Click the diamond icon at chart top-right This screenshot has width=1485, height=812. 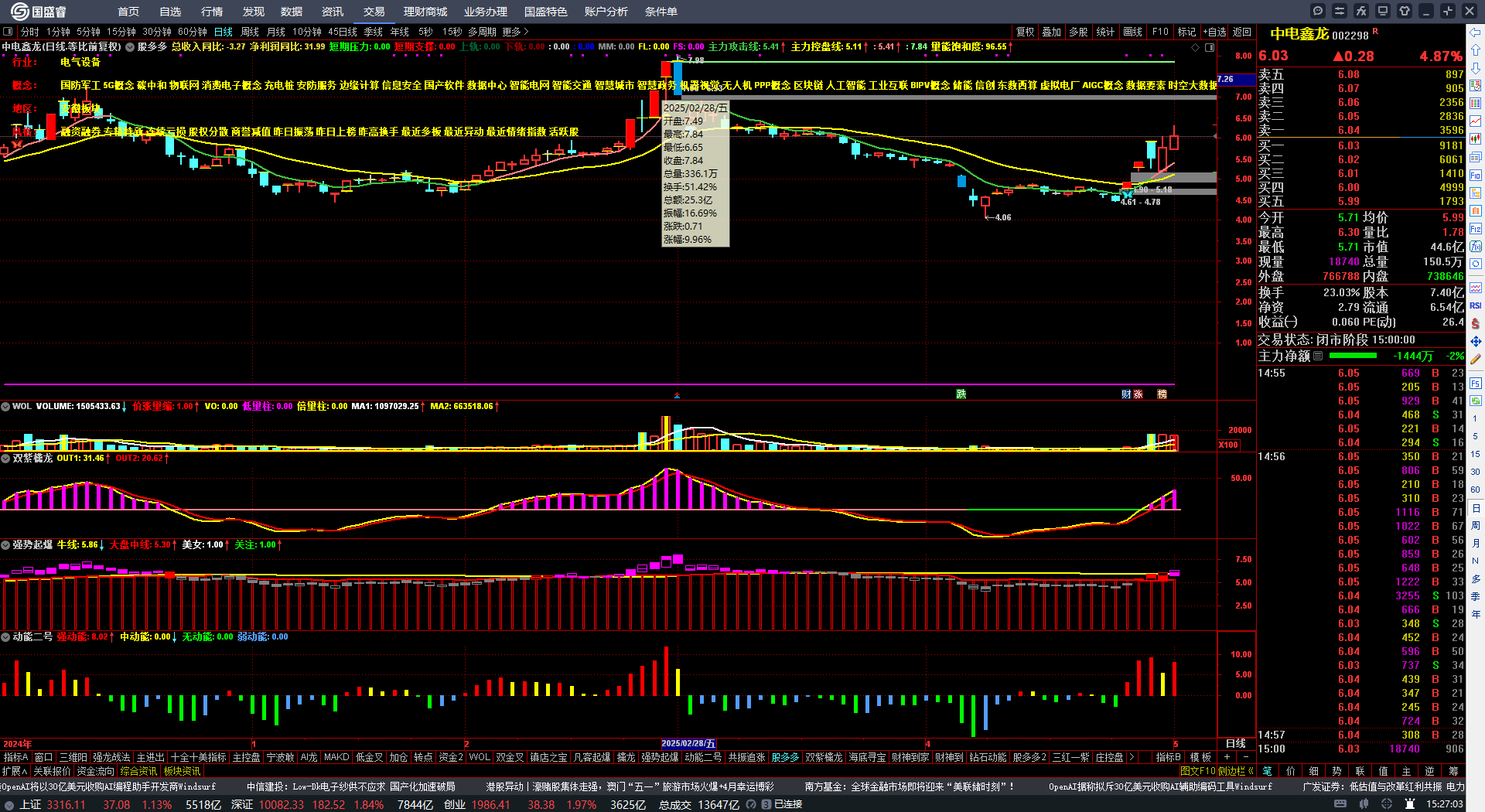[1196, 47]
